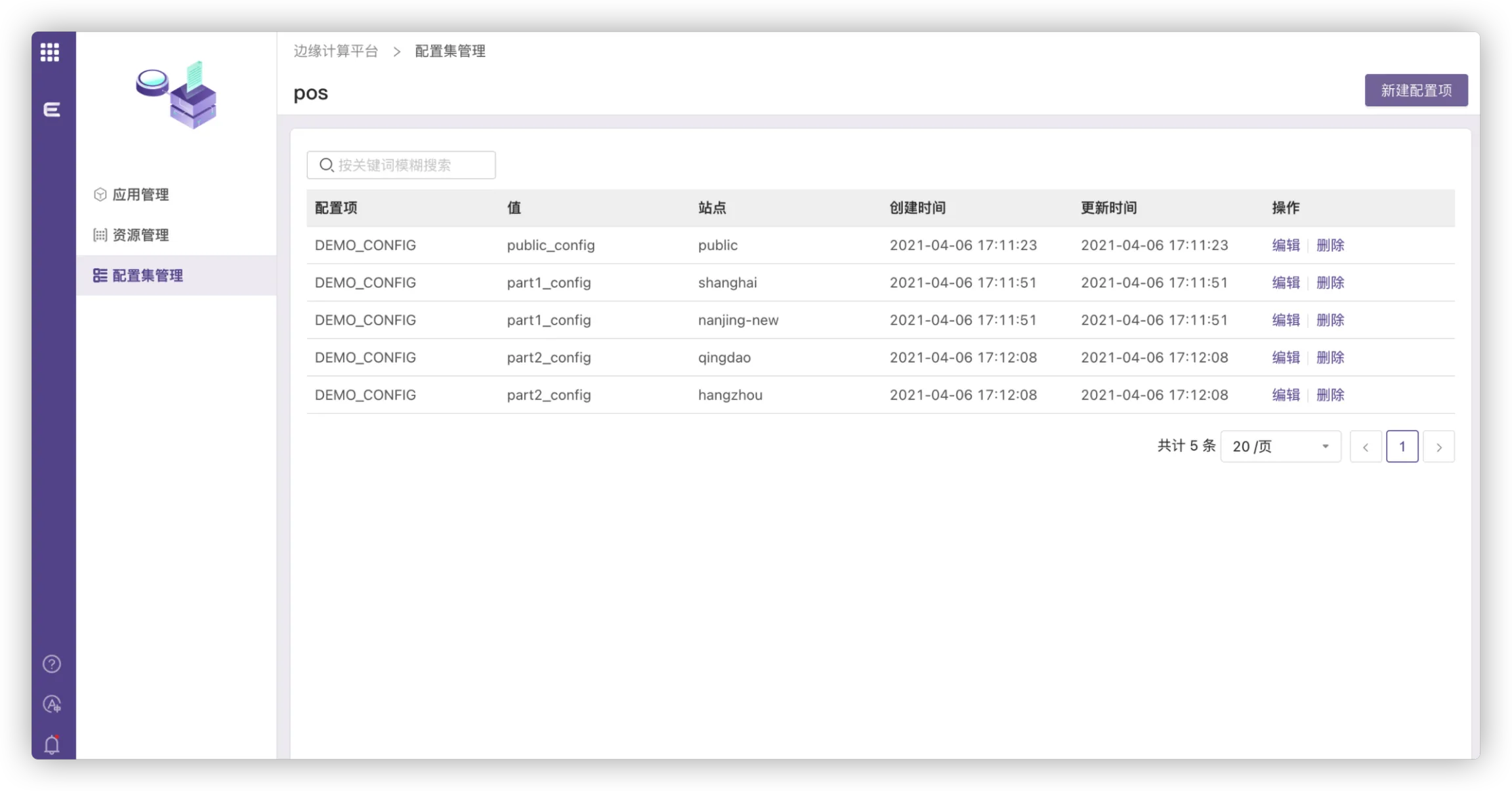Click the 新建配置项 button
This screenshot has height=791, width=1512.
[1416, 91]
